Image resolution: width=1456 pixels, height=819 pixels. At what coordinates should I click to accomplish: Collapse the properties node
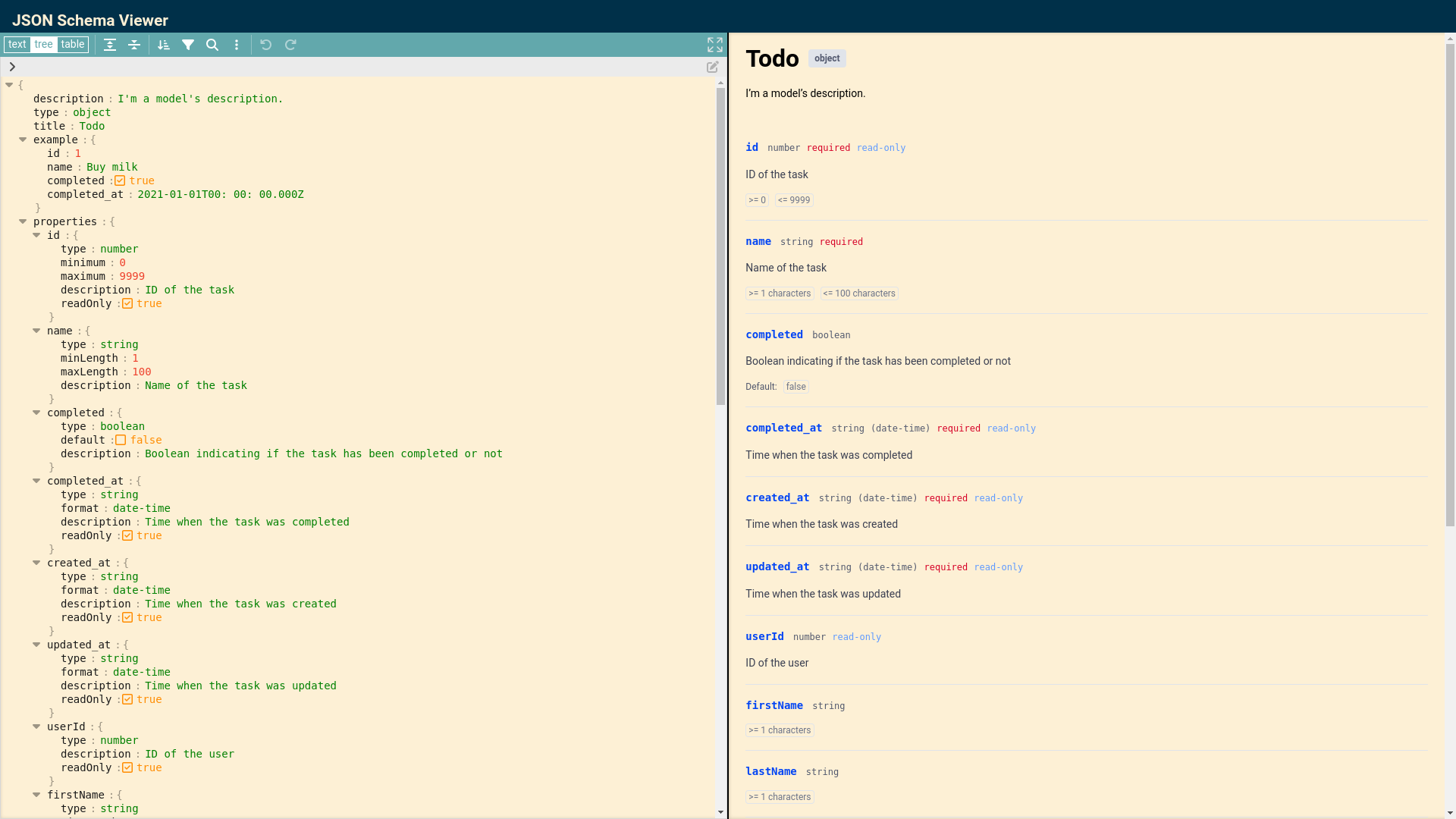pos(23,221)
